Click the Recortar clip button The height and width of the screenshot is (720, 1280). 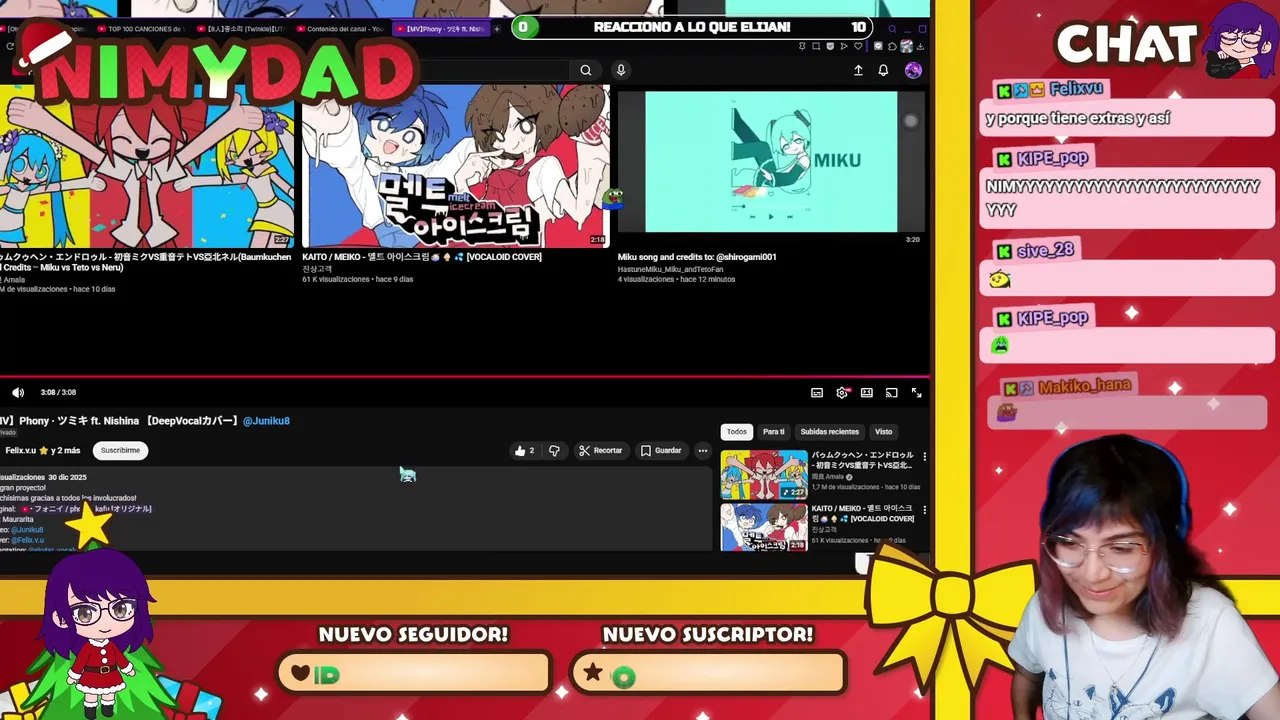(x=601, y=451)
